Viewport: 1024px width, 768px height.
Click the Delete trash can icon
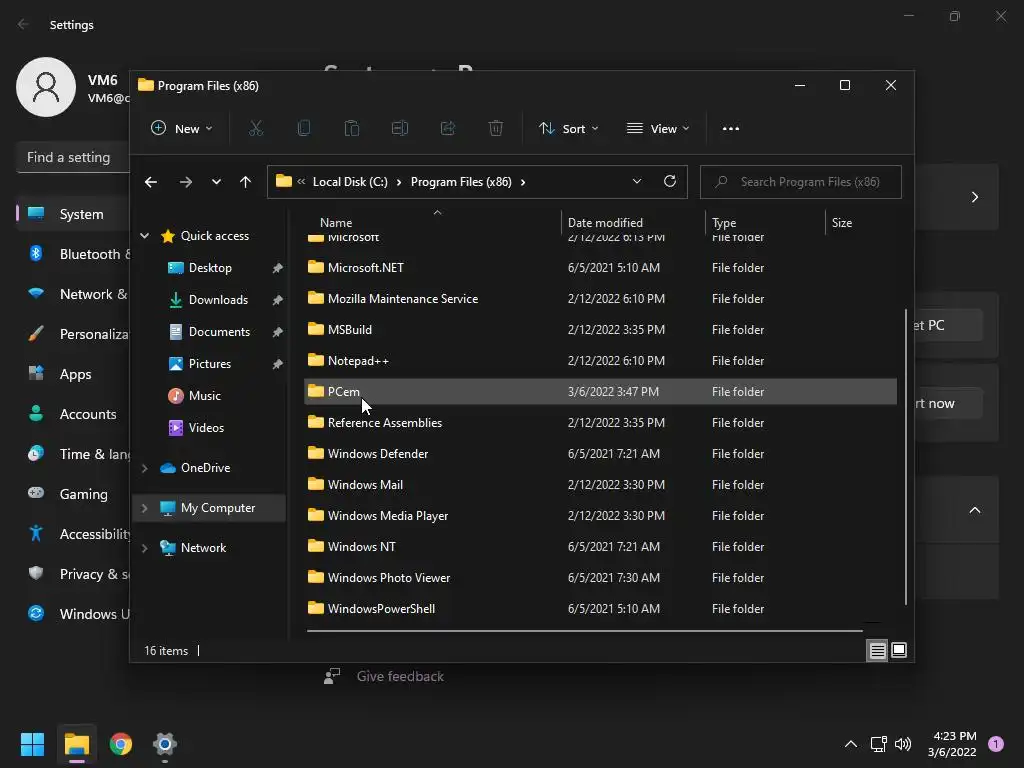[x=496, y=129]
